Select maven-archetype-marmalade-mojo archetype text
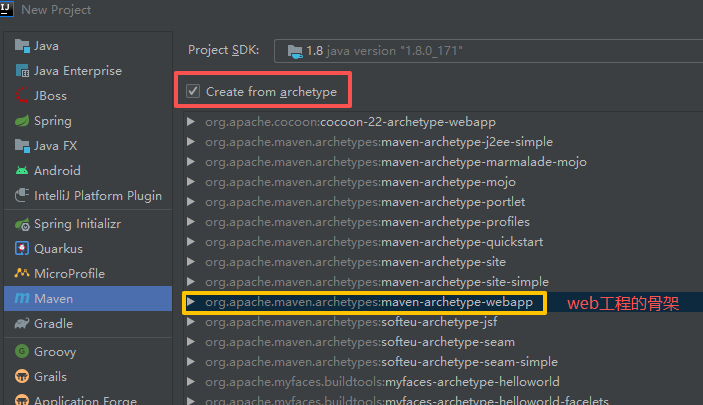The width and height of the screenshot is (703, 405). 396,162
